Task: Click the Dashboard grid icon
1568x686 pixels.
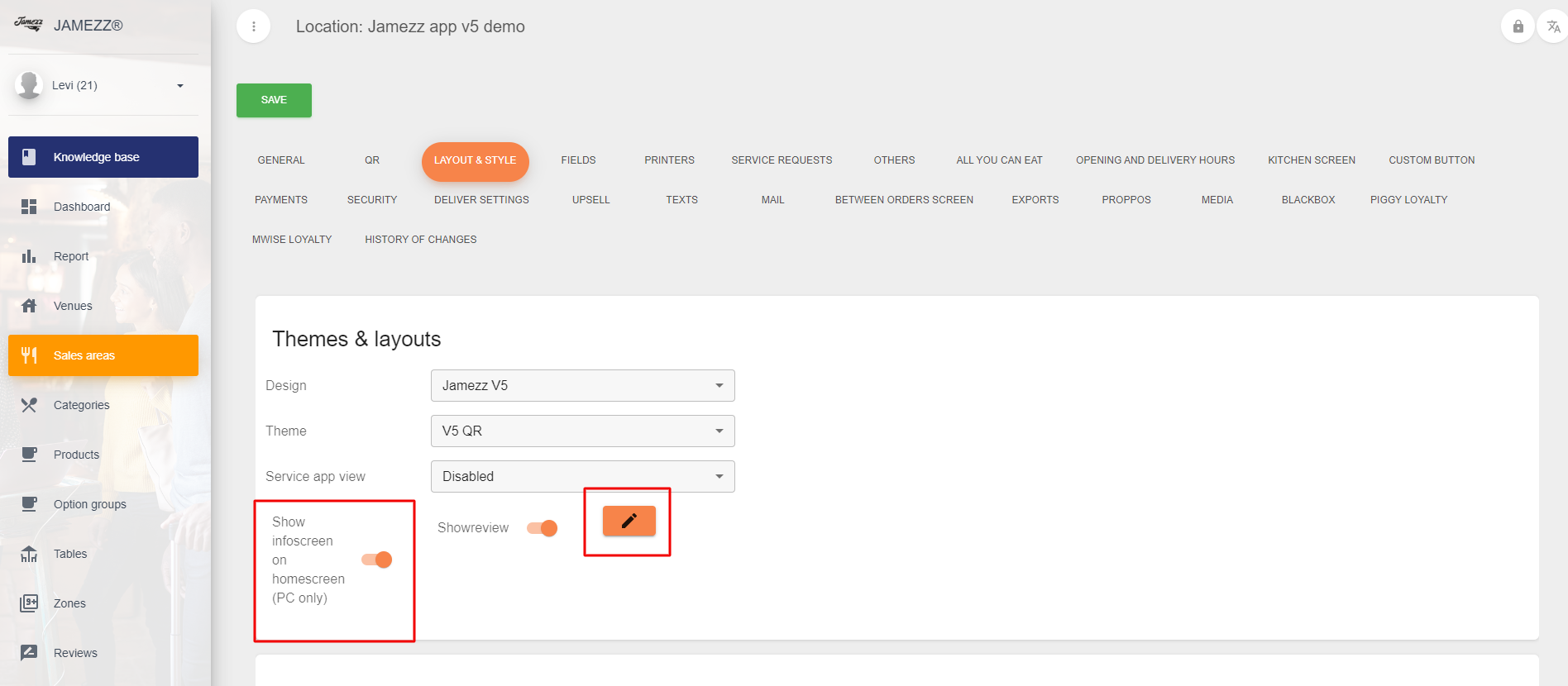Action: (x=29, y=207)
